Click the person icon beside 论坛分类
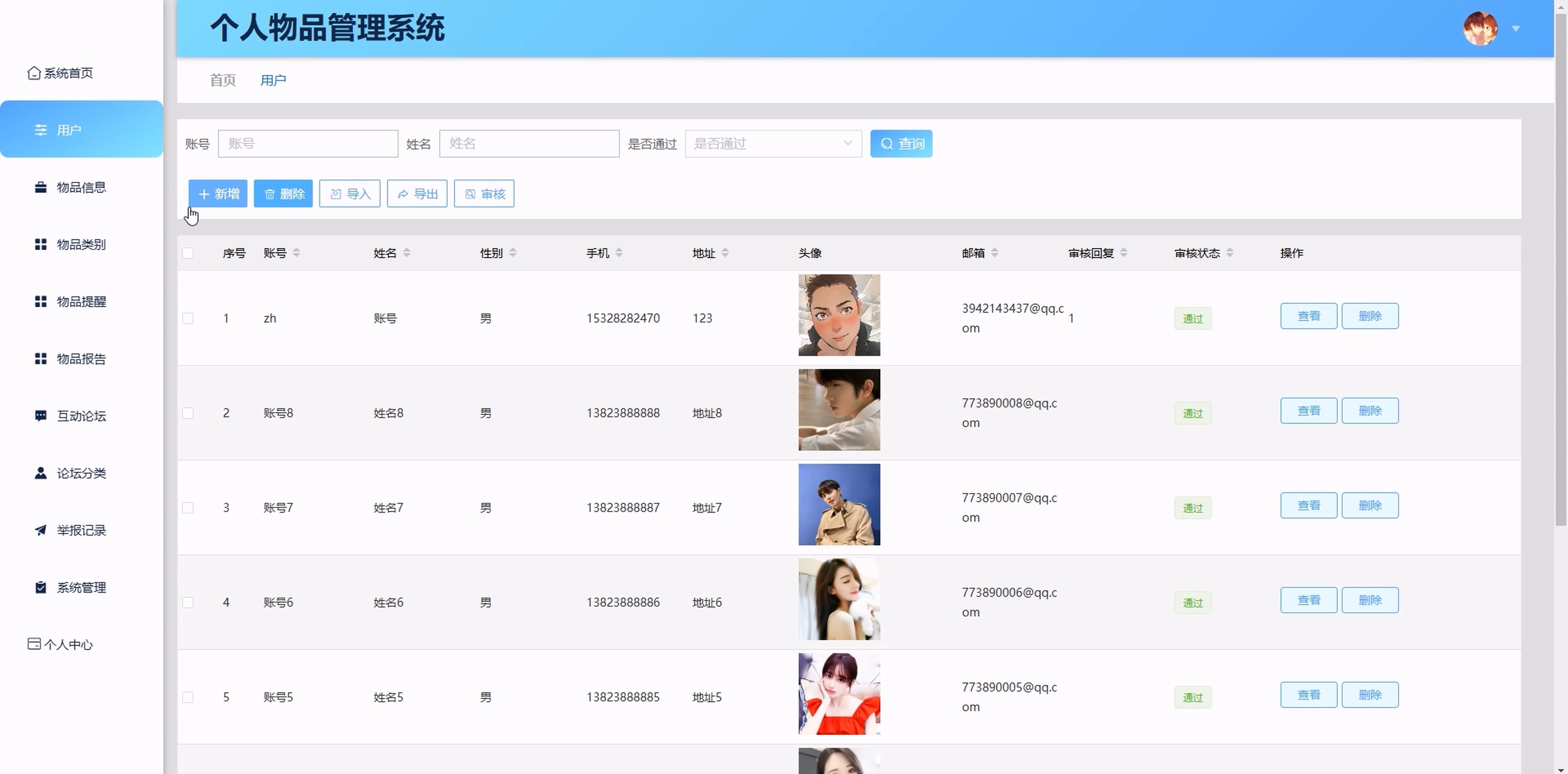Viewport: 1568px width, 774px height. [41, 473]
